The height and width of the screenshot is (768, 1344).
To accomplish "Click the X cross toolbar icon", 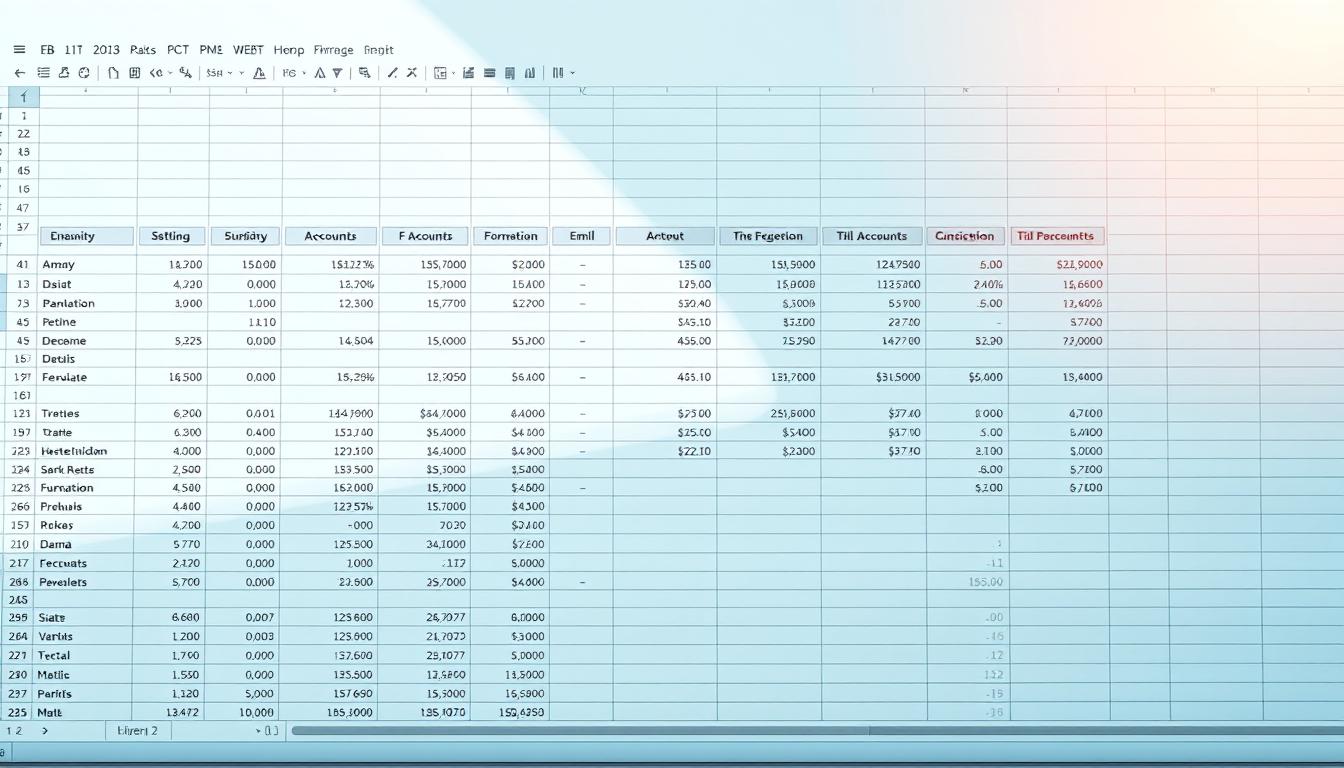I will point(411,73).
